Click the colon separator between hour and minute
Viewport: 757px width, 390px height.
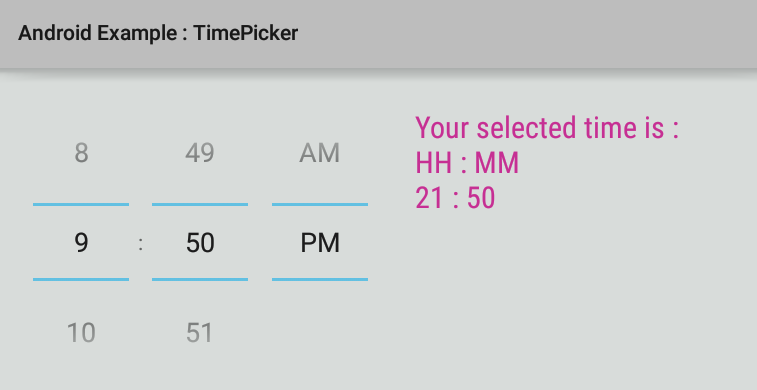(140, 244)
